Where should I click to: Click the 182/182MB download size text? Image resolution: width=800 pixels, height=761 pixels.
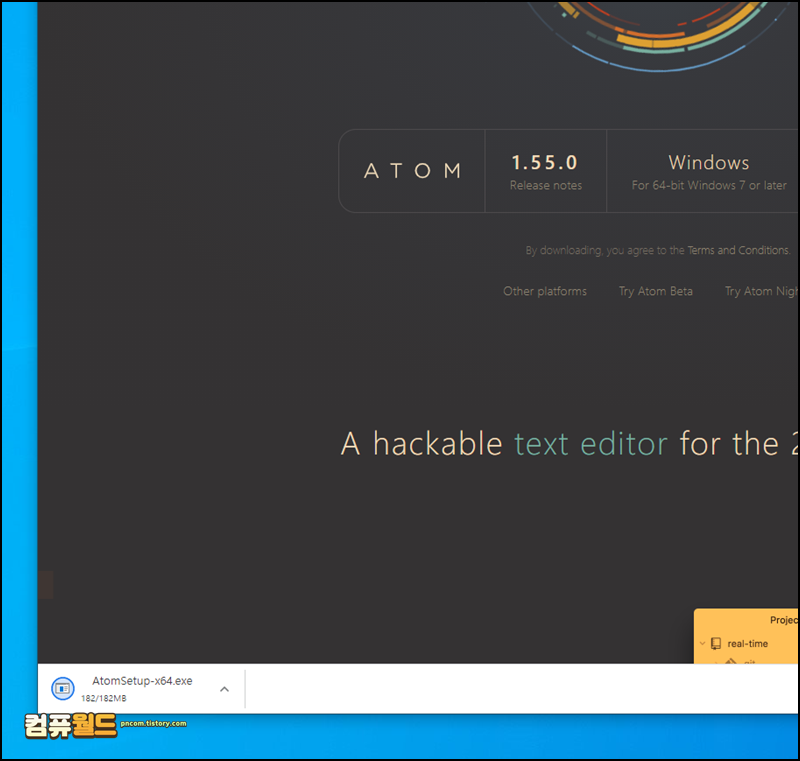click(x=104, y=698)
